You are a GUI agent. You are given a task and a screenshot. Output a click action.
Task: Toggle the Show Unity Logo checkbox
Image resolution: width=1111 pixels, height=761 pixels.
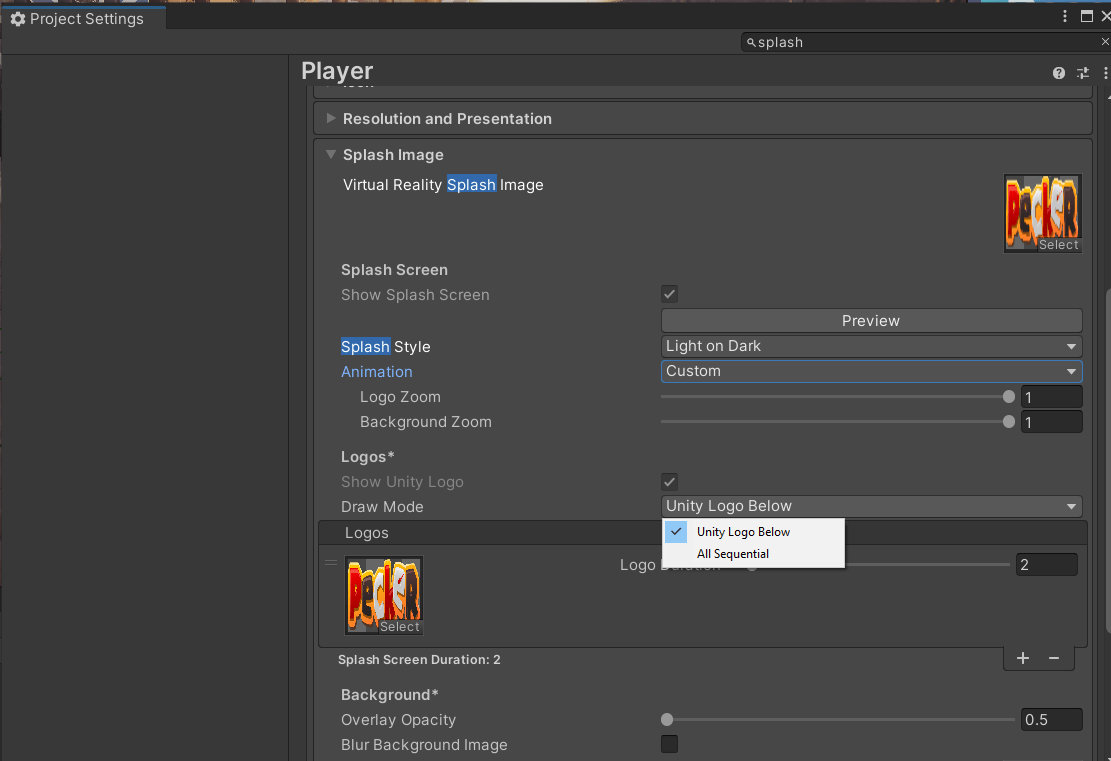tap(668, 481)
